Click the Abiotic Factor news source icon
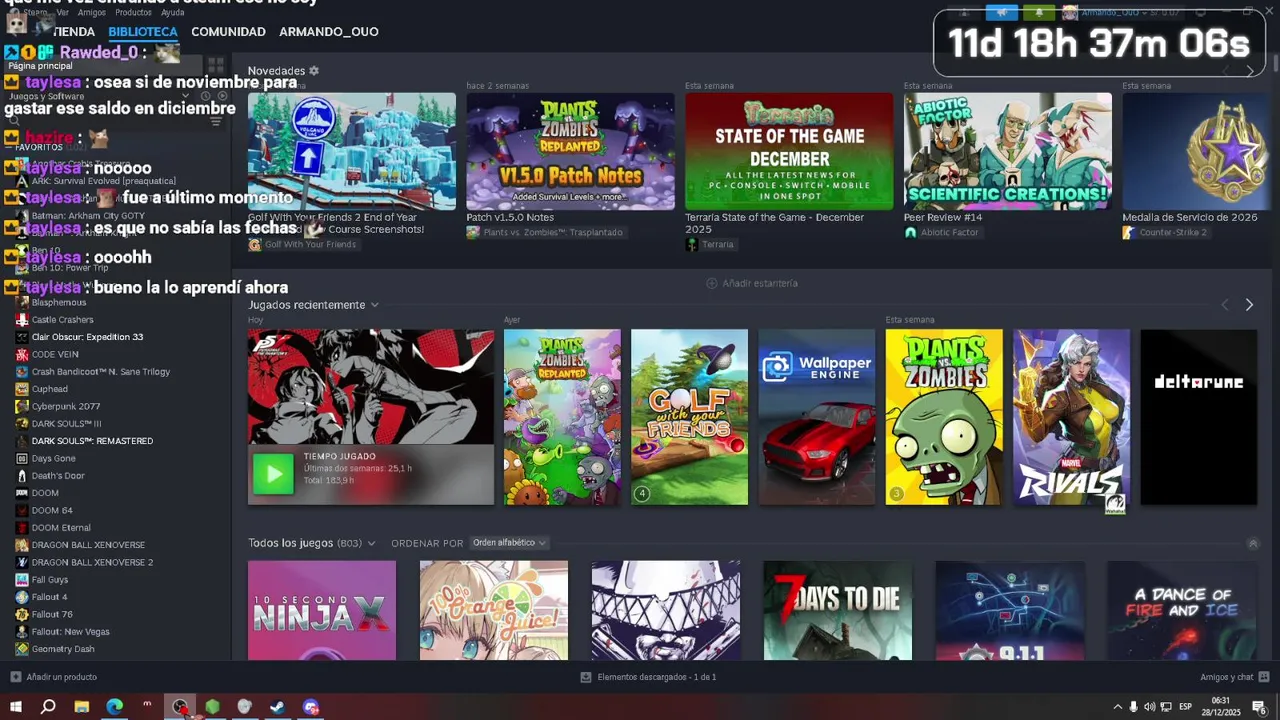This screenshot has width=1280, height=720. coord(910,232)
